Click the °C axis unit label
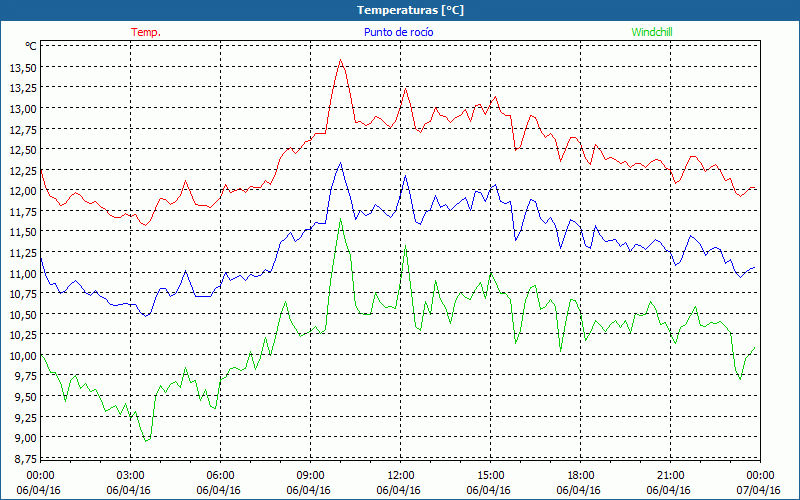Screen dimensions: 800x500 [31, 46]
